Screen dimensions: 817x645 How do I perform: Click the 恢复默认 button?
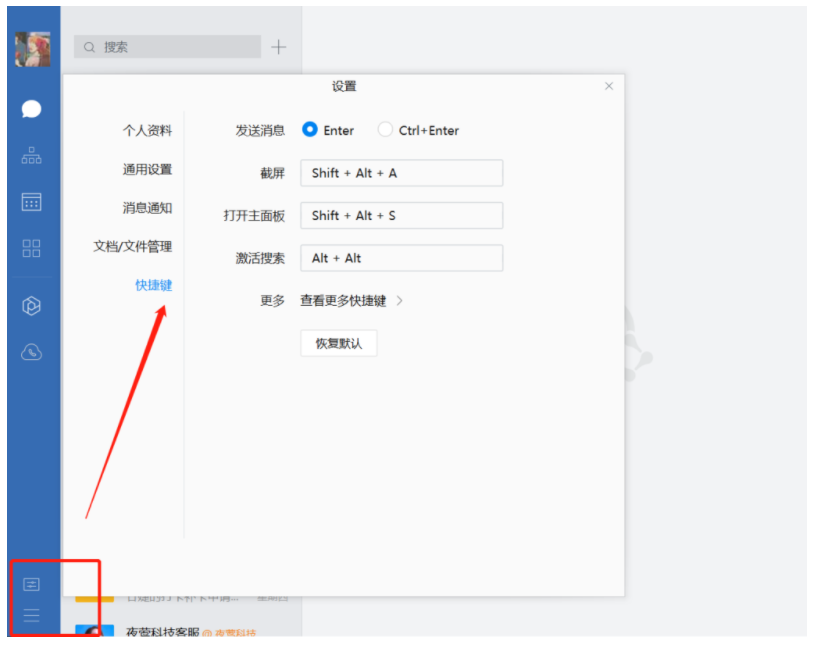(x=339, y=343)
